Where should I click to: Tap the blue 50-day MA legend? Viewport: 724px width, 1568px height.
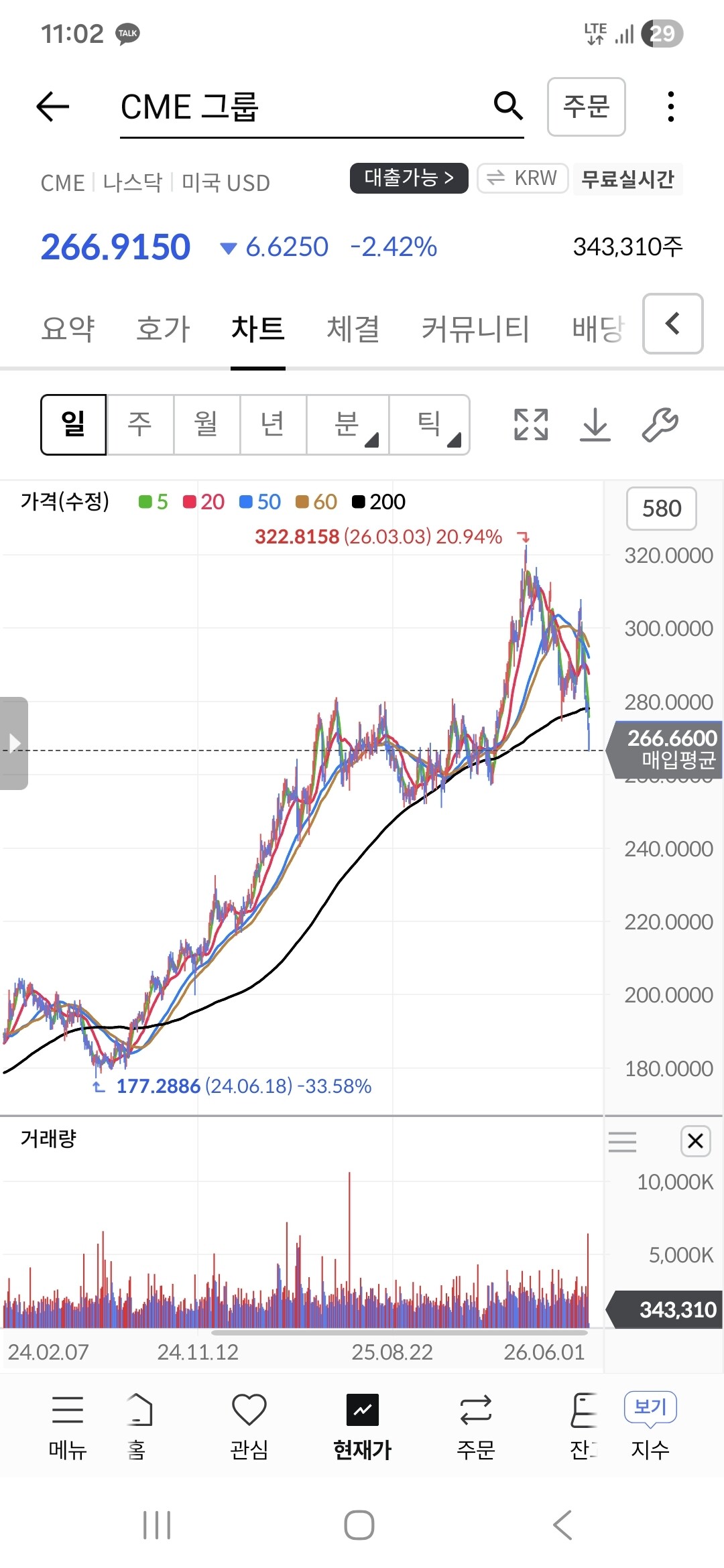coord(260,502)
